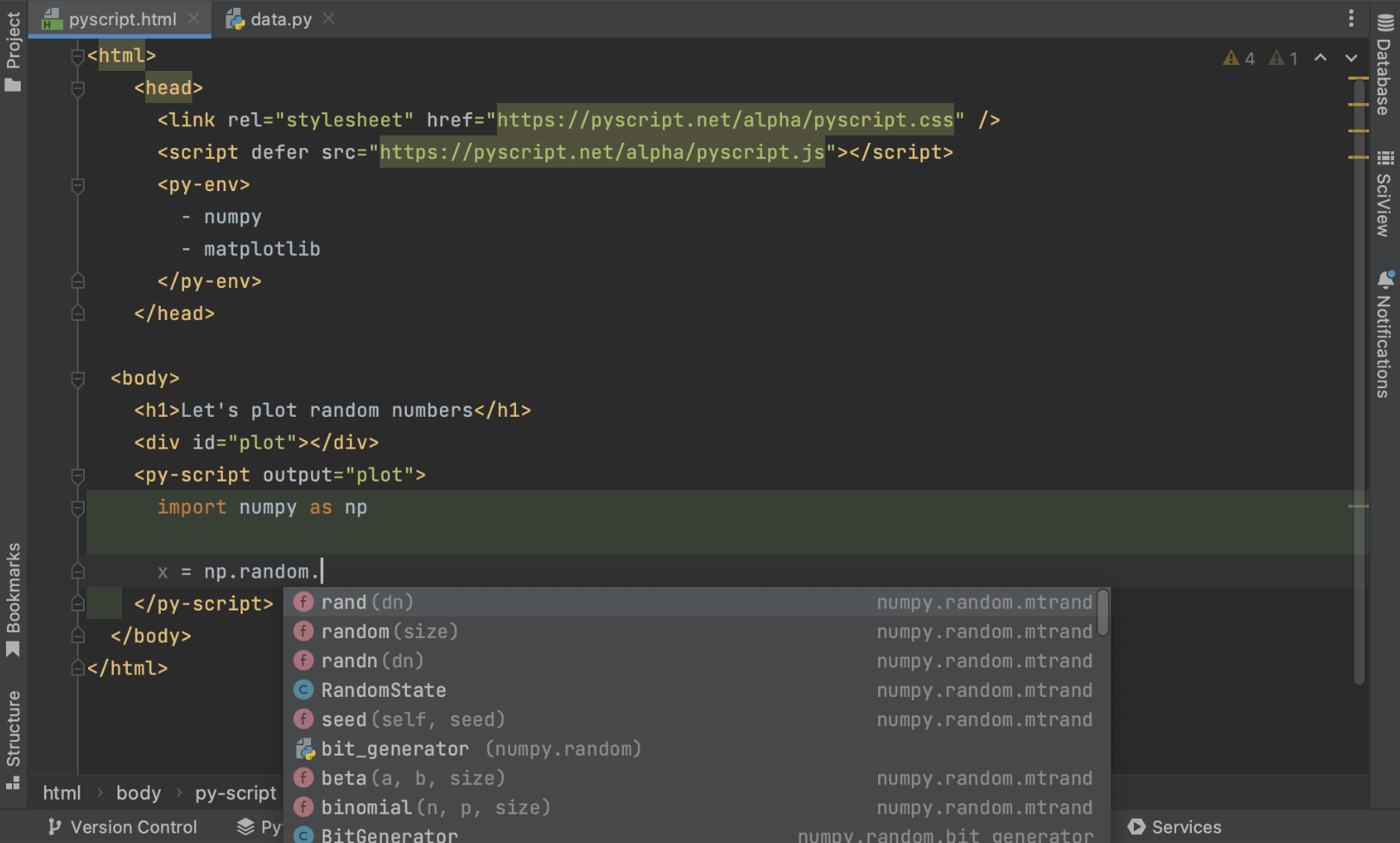1400x843 pixels.
Task: Open the Services tool window
Action: tap(1174, 827)
